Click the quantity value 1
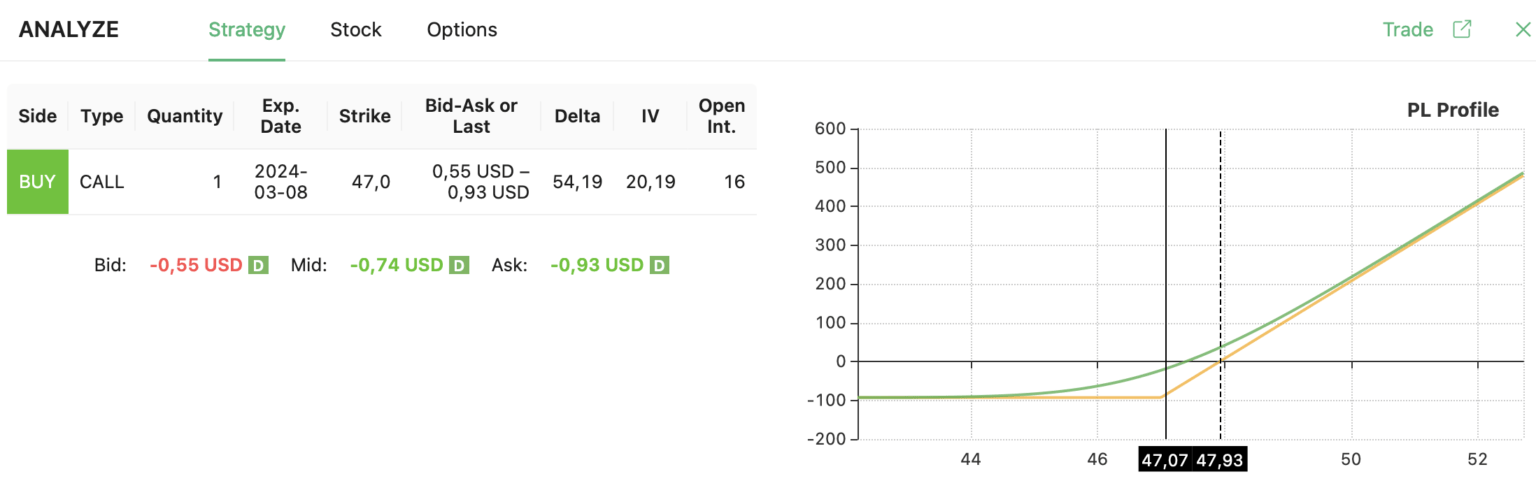 [217, 182]
